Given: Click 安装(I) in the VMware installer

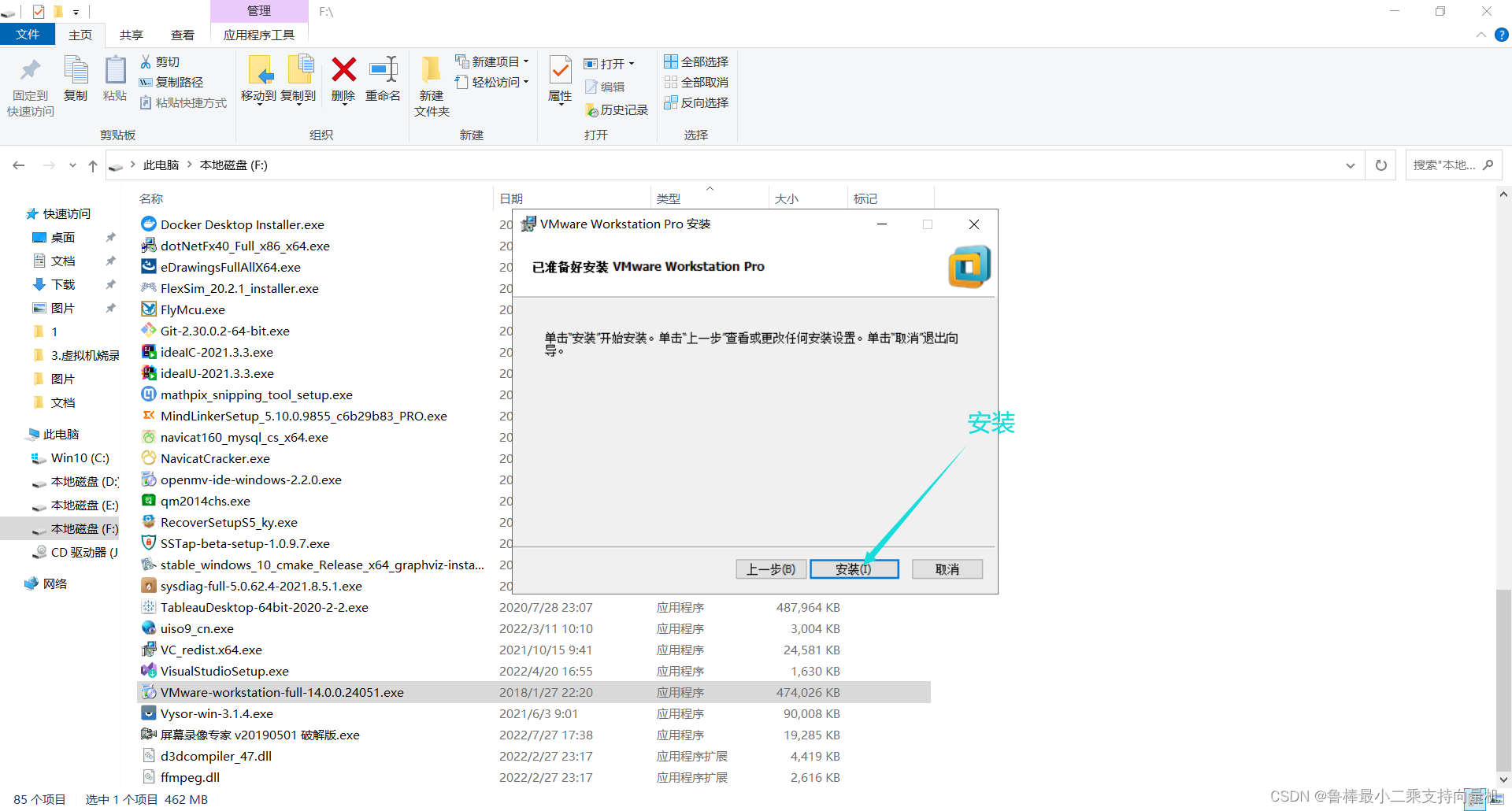Looking at the screenshot, I should coord(854,569).
